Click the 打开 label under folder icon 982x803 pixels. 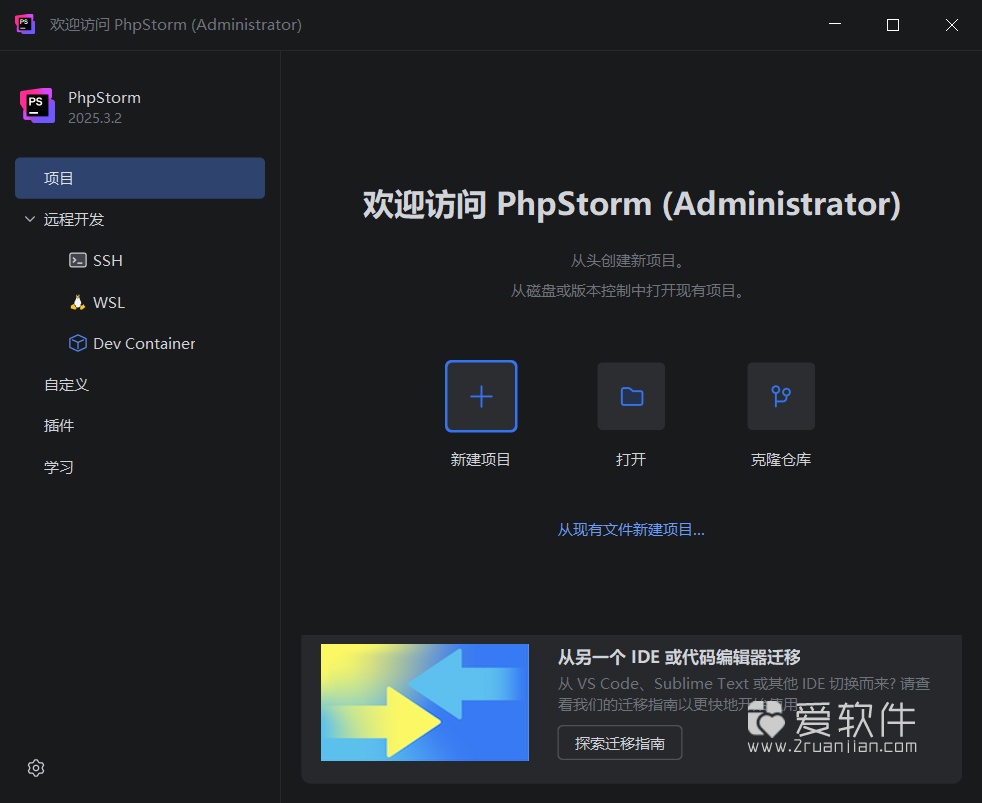click(x=630, y=459)
